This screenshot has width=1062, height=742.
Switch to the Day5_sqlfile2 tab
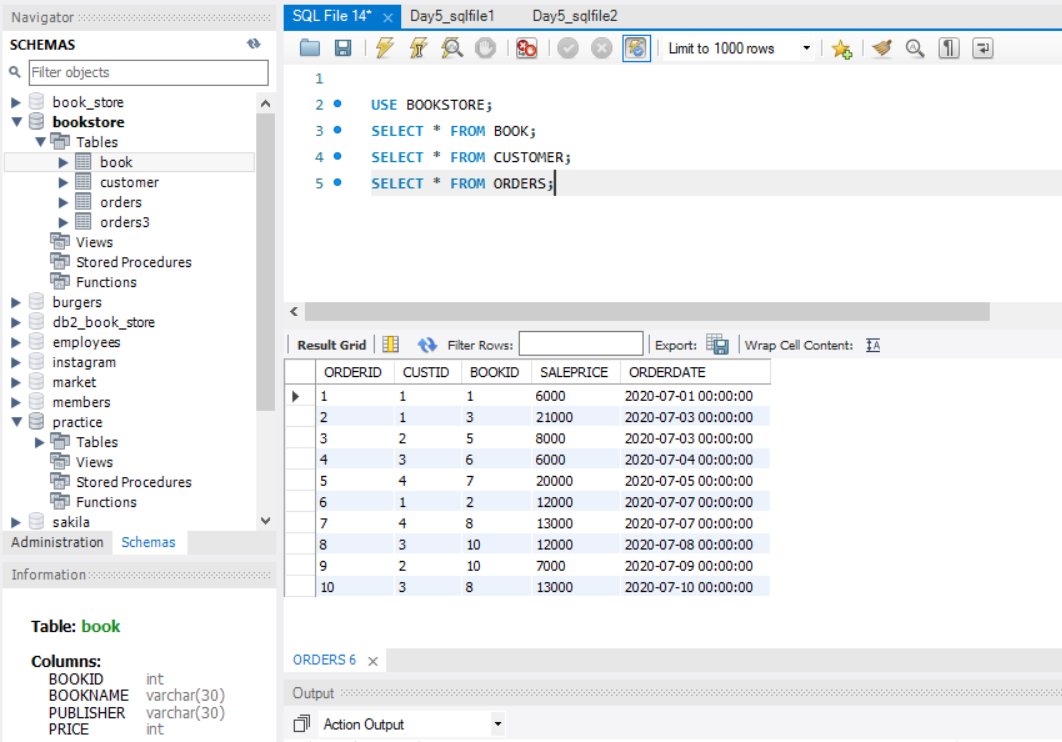click(575, 16)
